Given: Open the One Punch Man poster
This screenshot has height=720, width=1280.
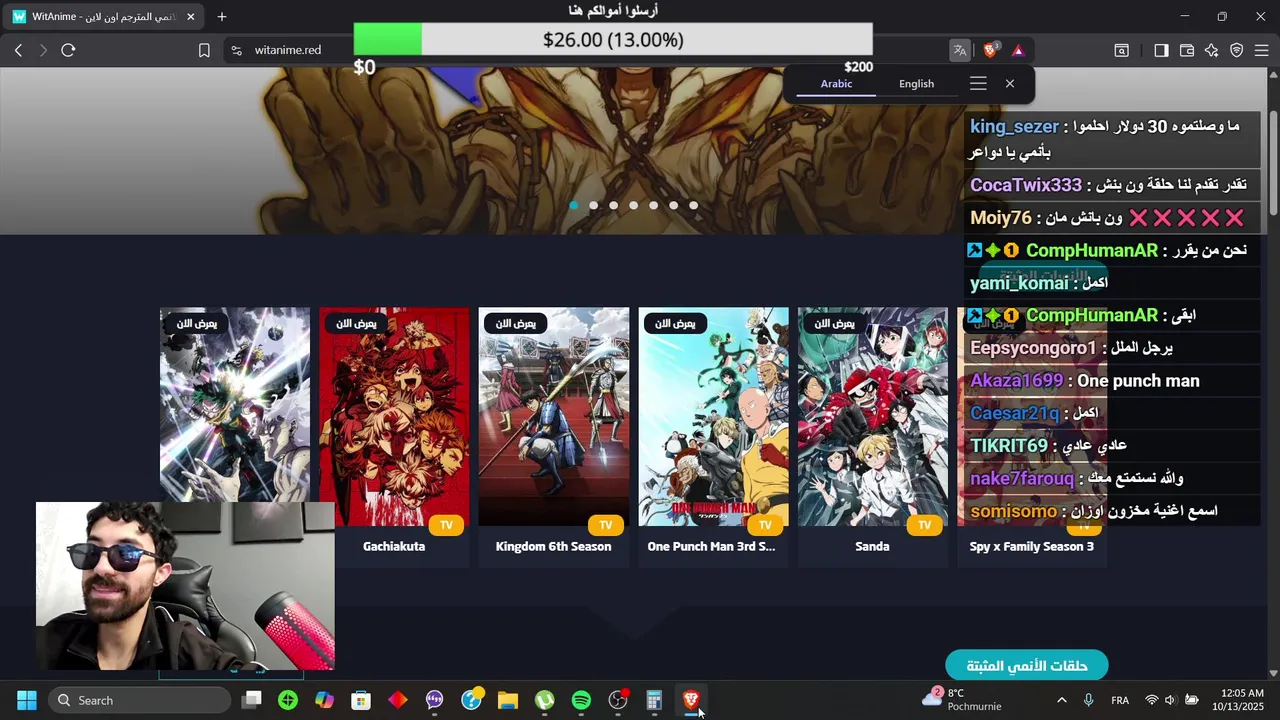Looking at the screenshot, I should [713, 416].
